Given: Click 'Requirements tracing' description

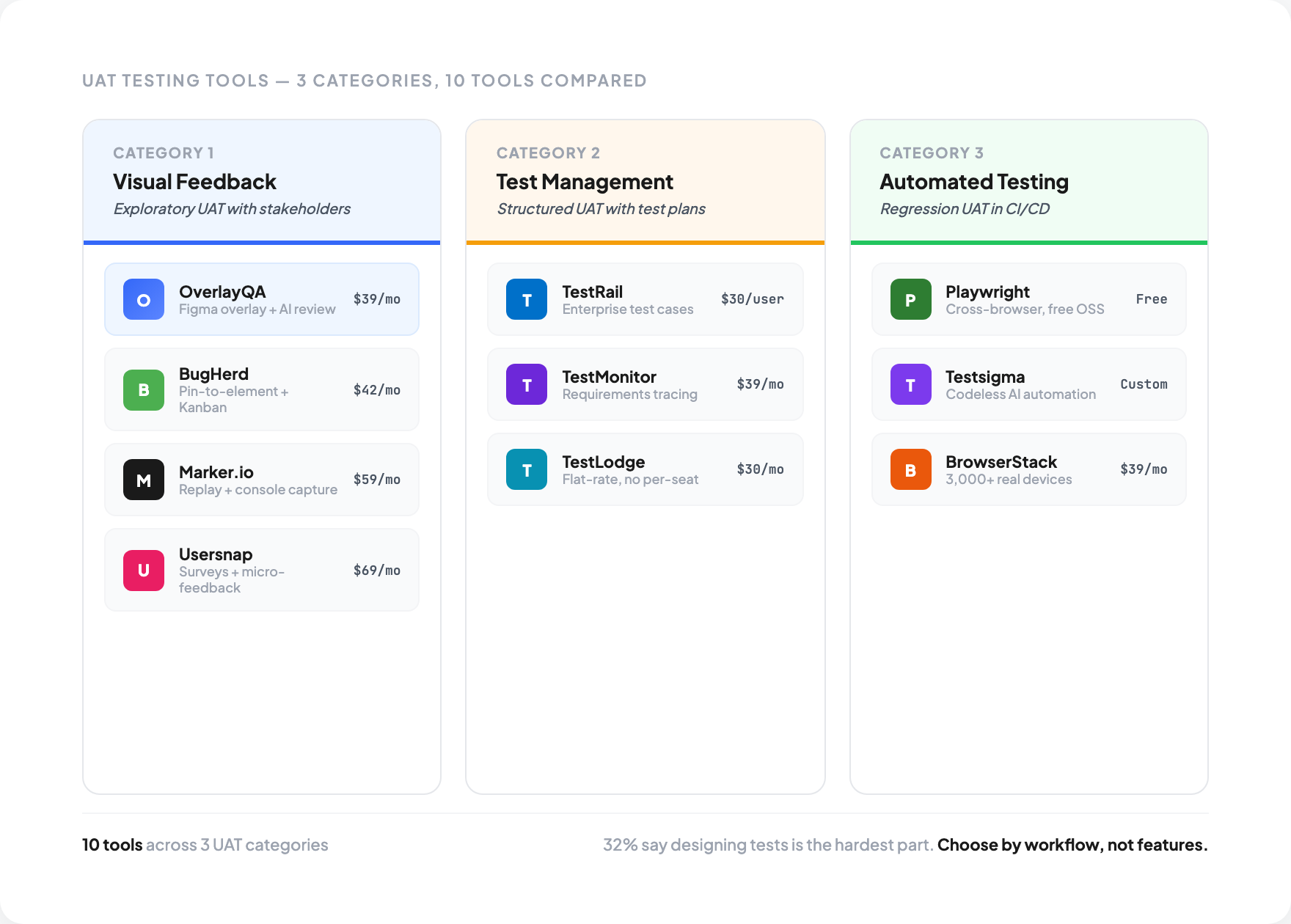Looking at the screenshot, I should tap(630, 395).
